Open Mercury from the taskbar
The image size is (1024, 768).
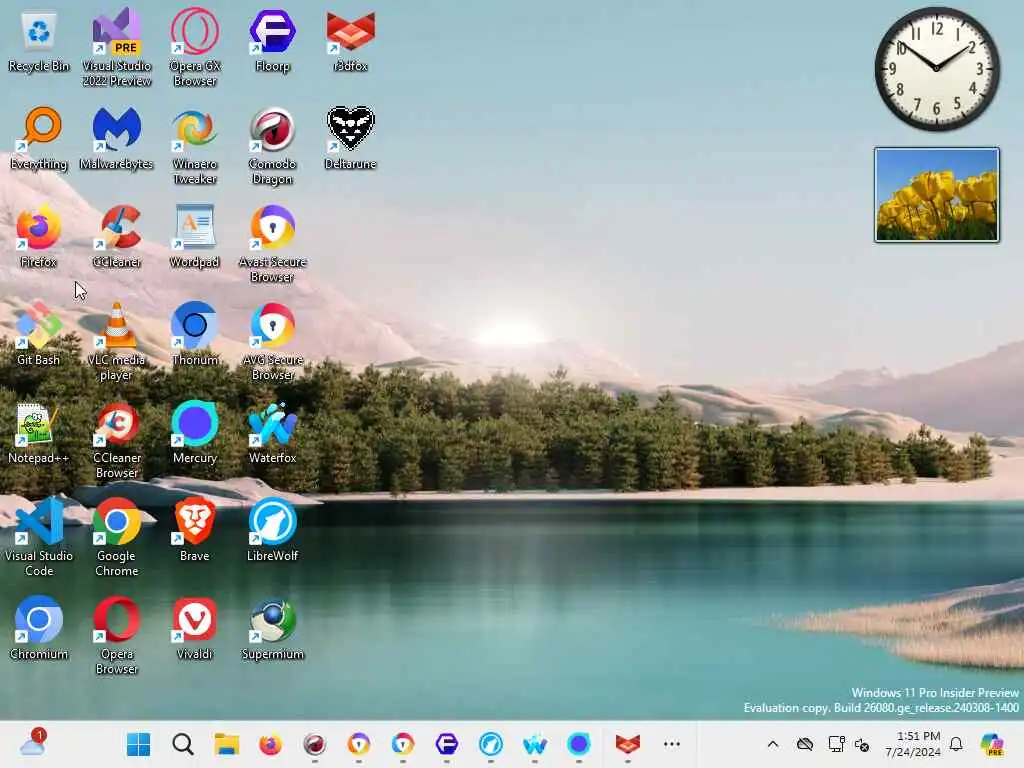[x=579, y=744]
